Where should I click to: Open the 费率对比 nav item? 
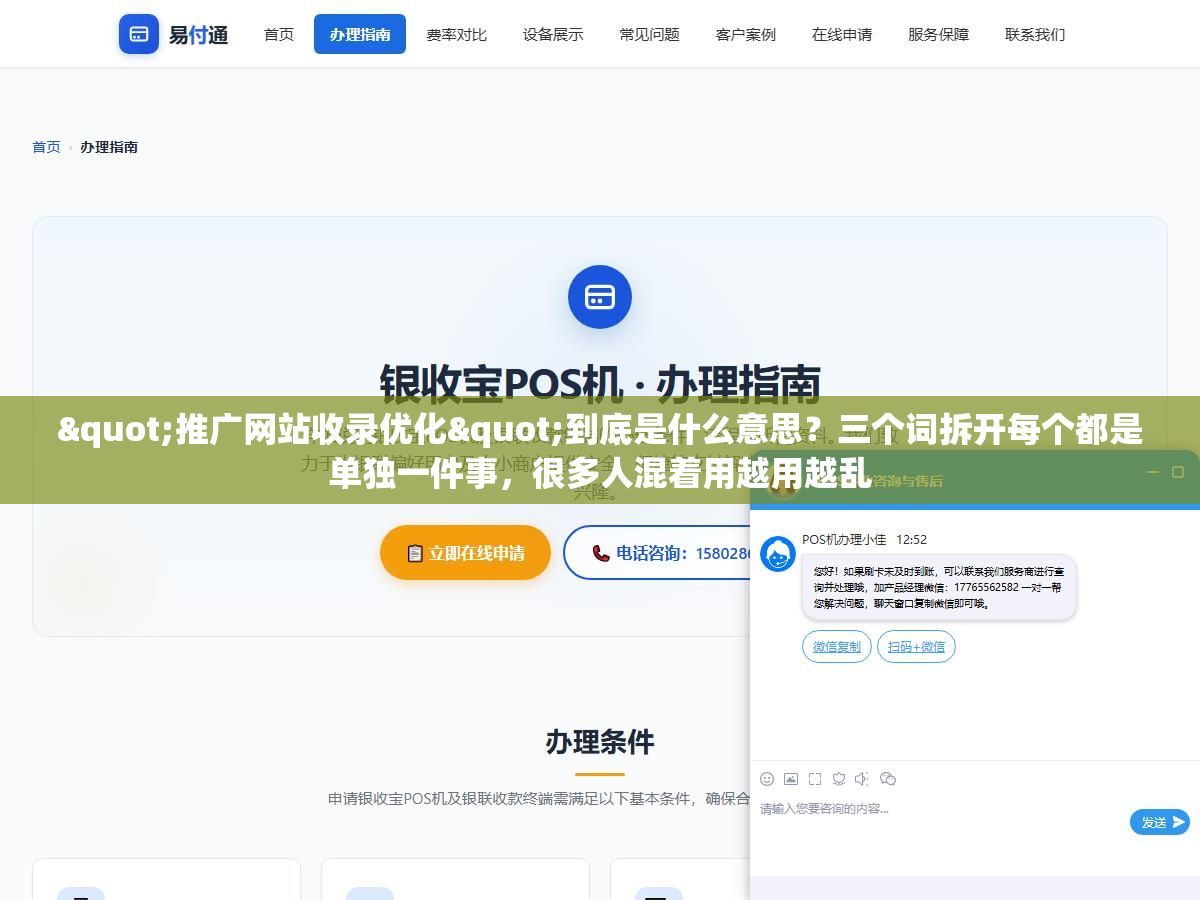[456, 34]
